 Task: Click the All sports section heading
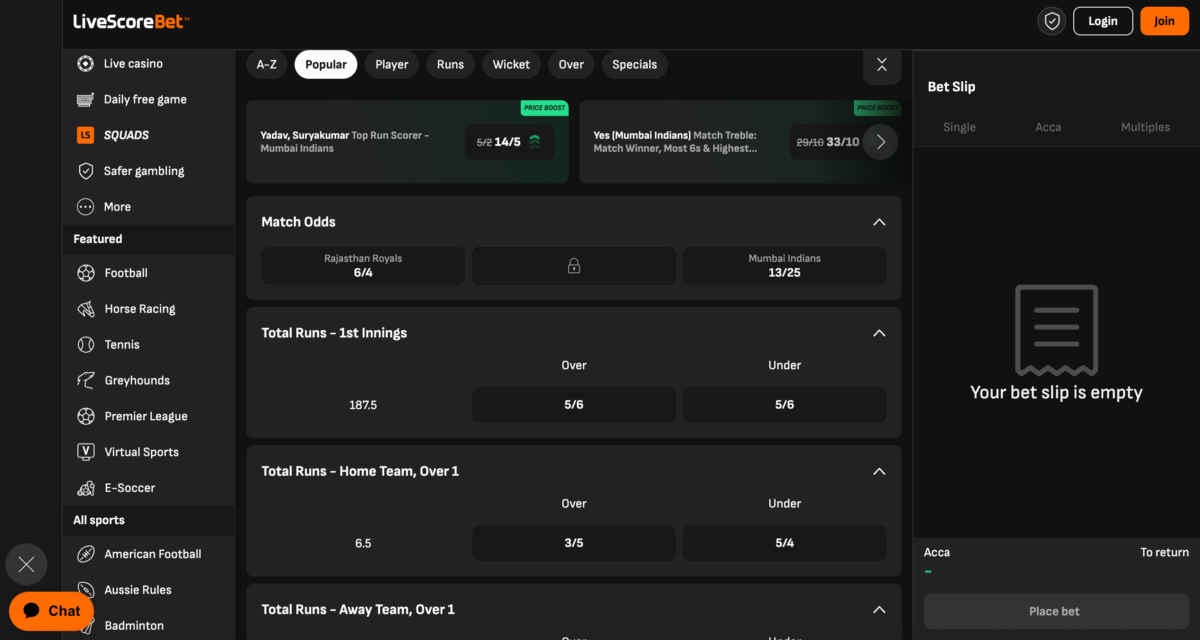99,520
